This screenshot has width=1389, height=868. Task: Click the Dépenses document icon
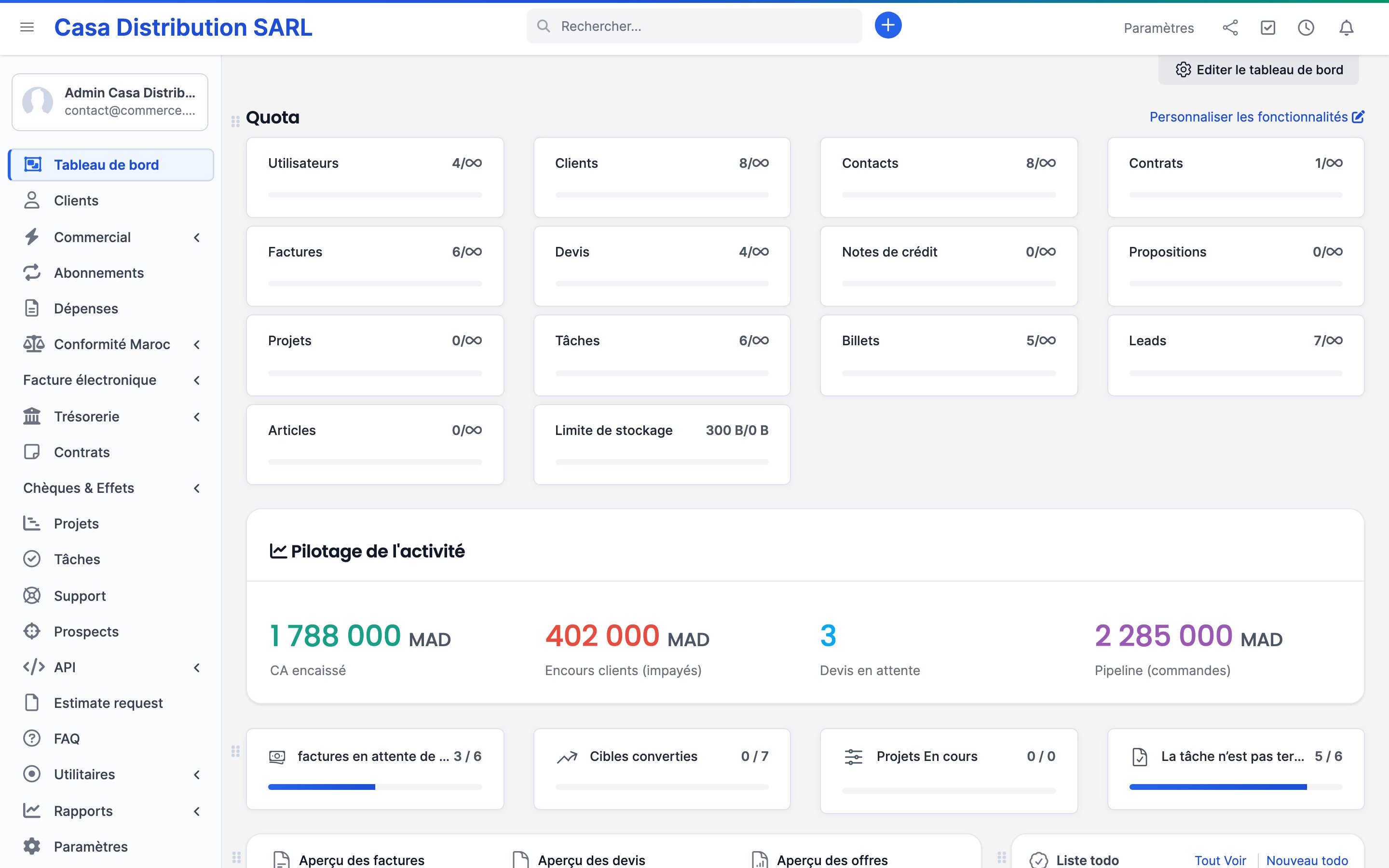32,308
